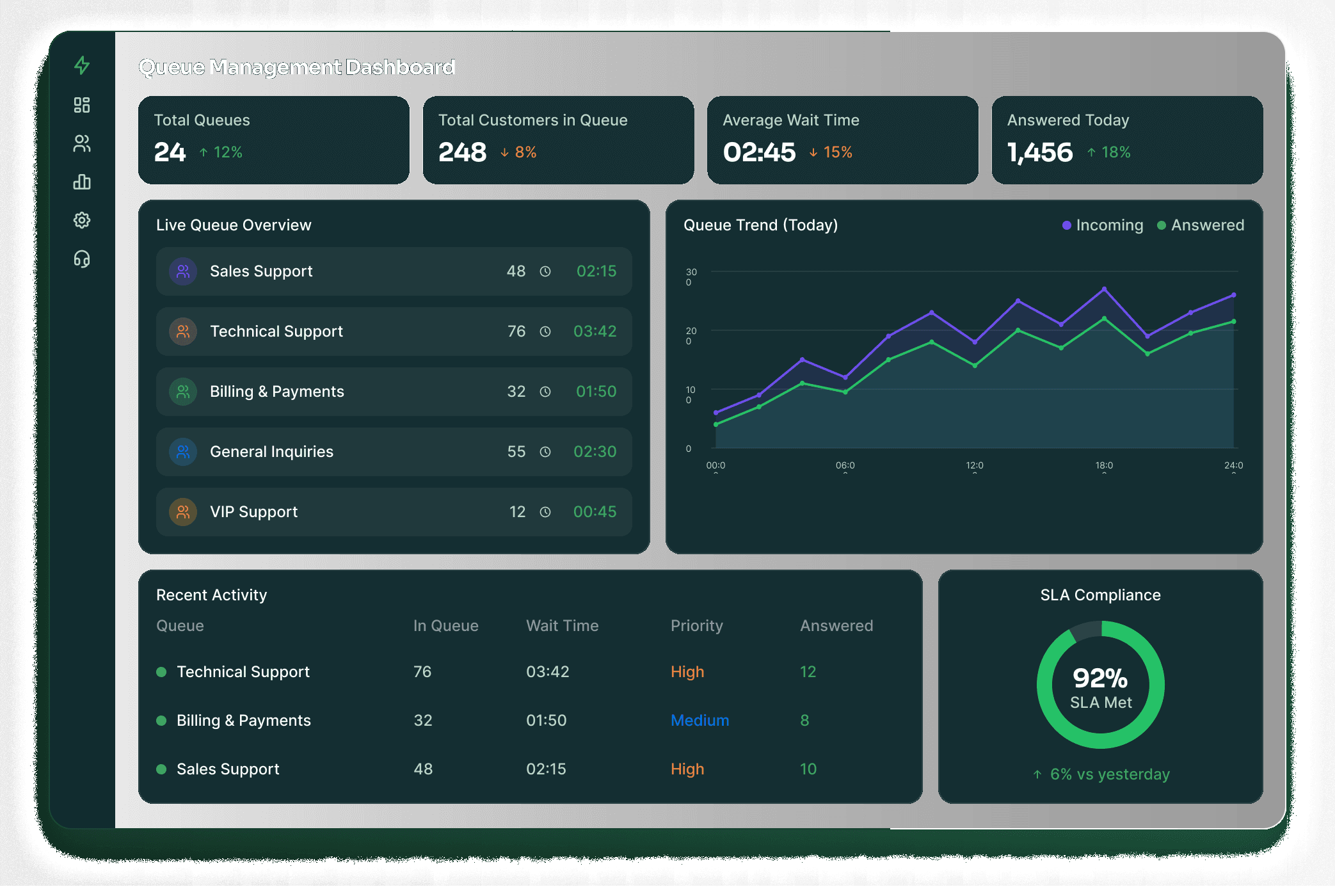
Task: Select the Technical Support queue name in overview
Action: 276,332
